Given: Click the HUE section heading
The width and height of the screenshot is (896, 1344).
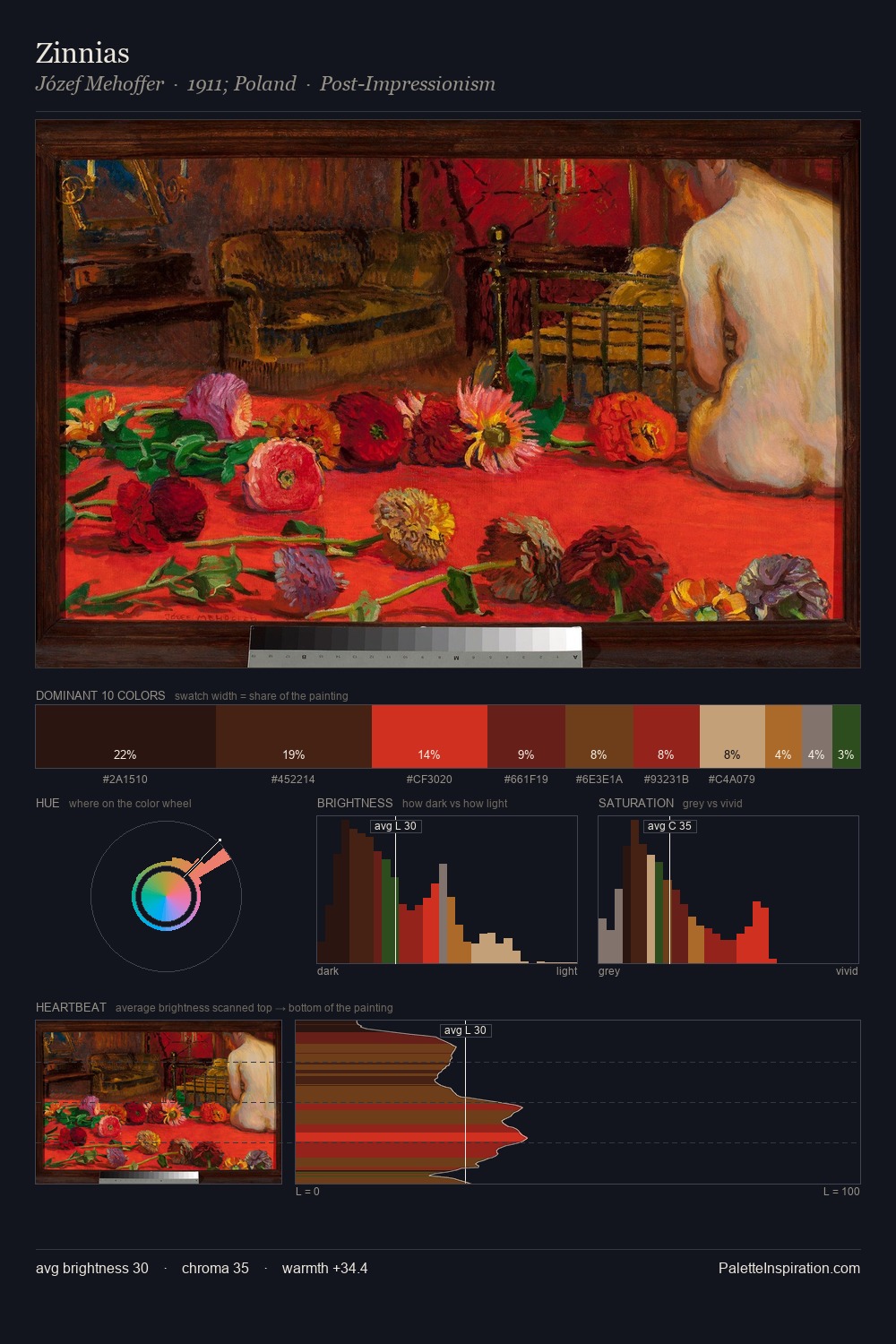Looking at the screenshot, I should [47, 803].
